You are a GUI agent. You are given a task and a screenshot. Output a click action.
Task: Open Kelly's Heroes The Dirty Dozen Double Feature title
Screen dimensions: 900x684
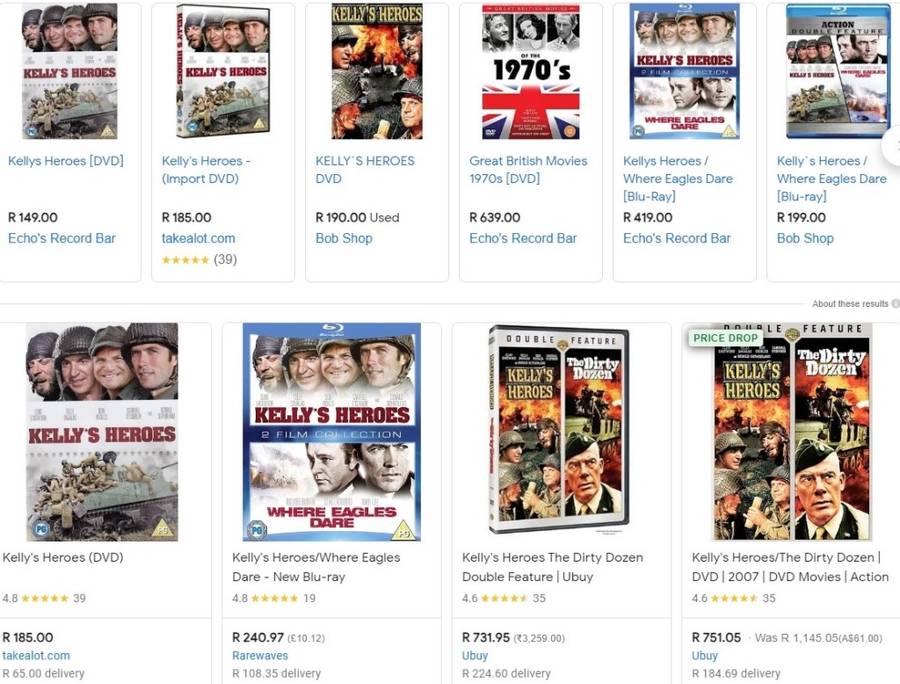coord(552,567)
